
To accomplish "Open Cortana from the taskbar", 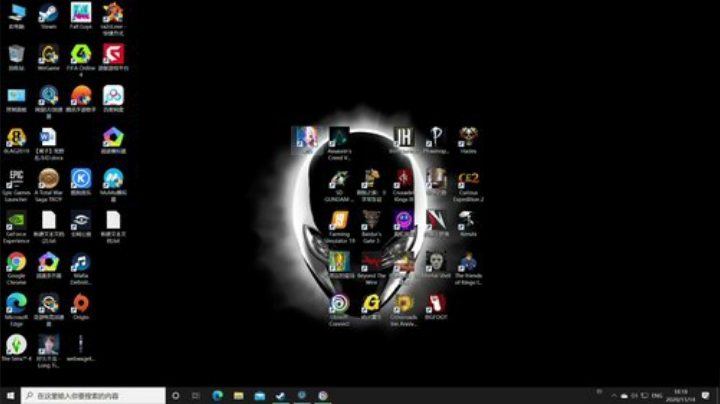I will click(175, 395).
